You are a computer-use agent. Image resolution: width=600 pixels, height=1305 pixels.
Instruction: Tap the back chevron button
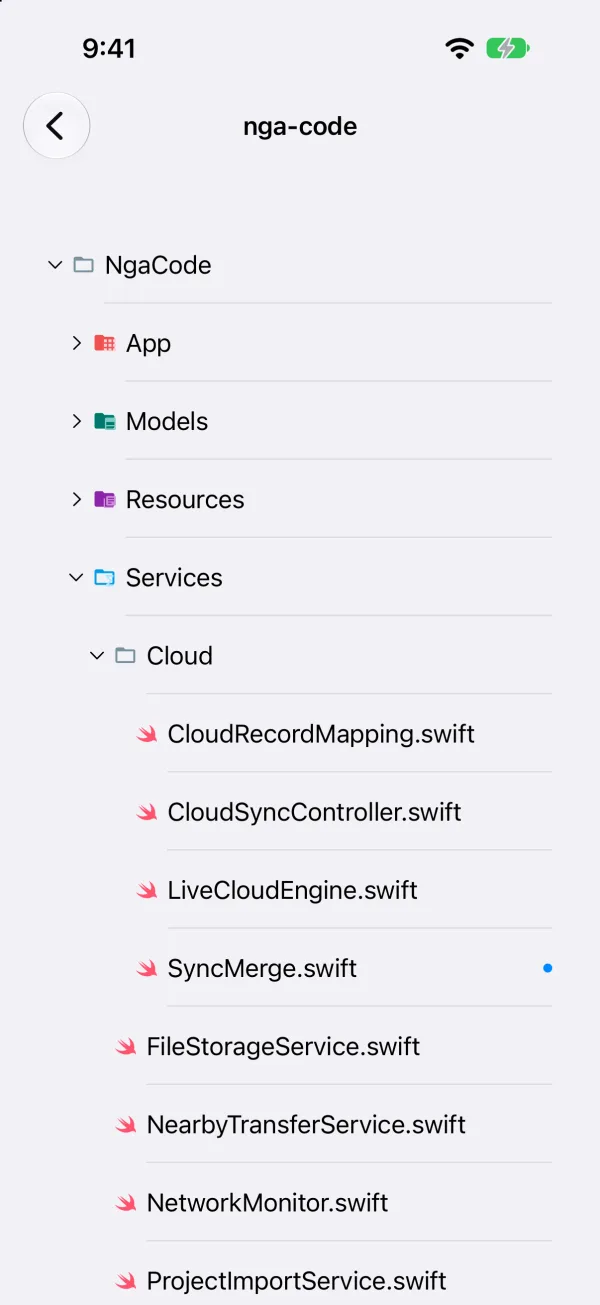[56, 126]
